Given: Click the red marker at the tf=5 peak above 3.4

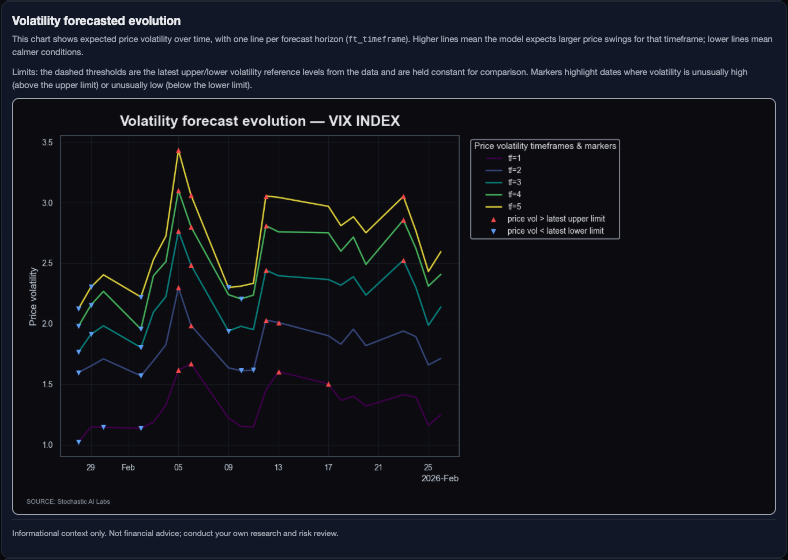Looking at the screenshot, I should (x=178, y=151).
